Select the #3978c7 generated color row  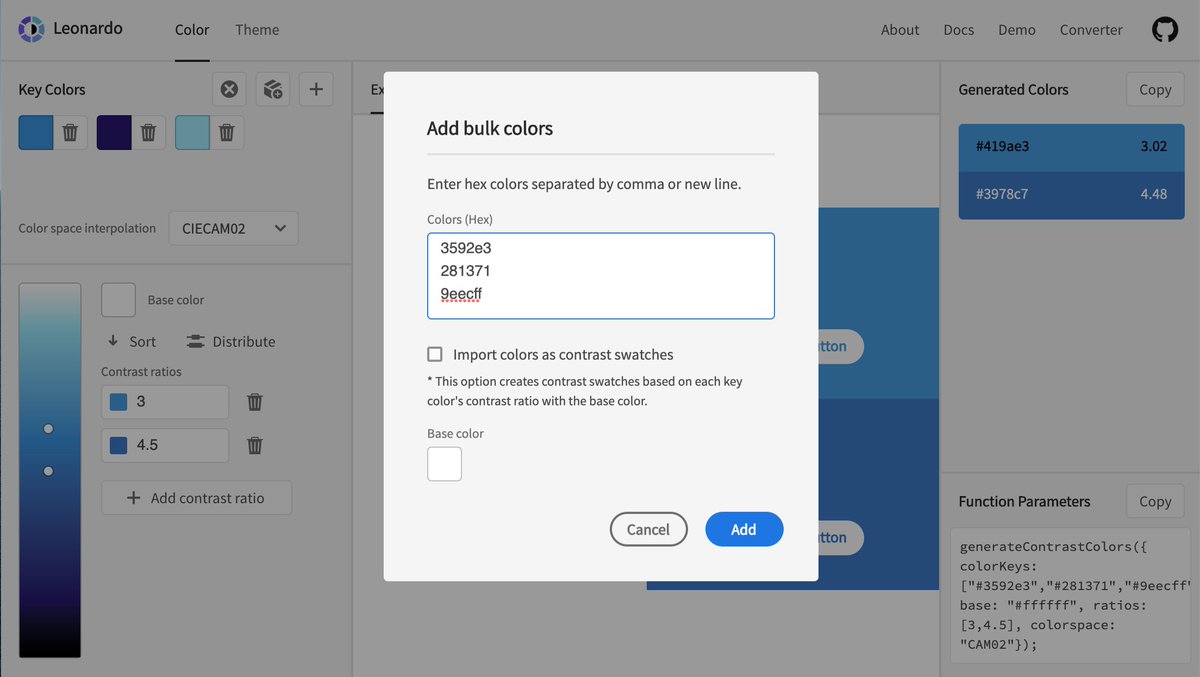pos(1072,195)
